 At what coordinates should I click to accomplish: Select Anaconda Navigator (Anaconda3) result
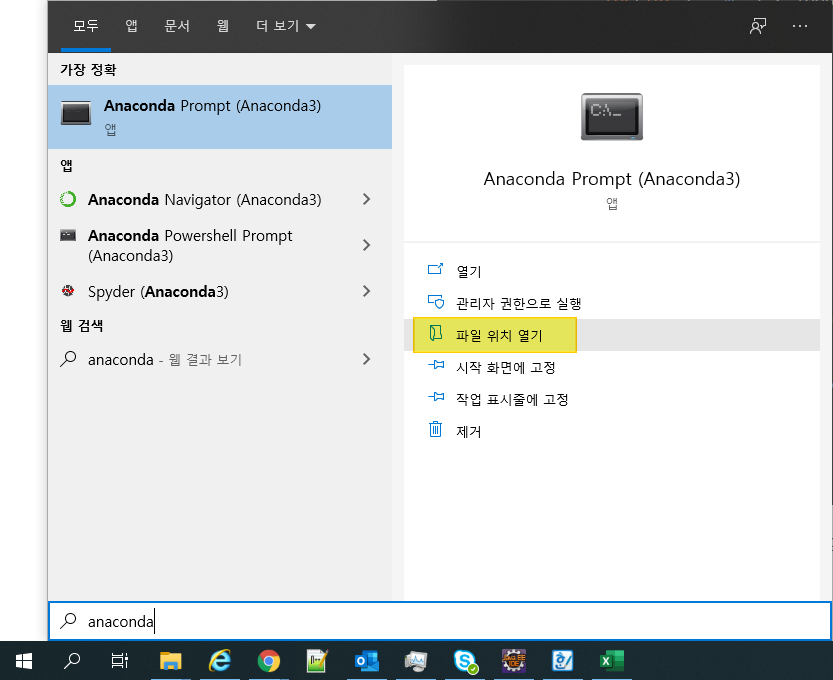(220, 200)
